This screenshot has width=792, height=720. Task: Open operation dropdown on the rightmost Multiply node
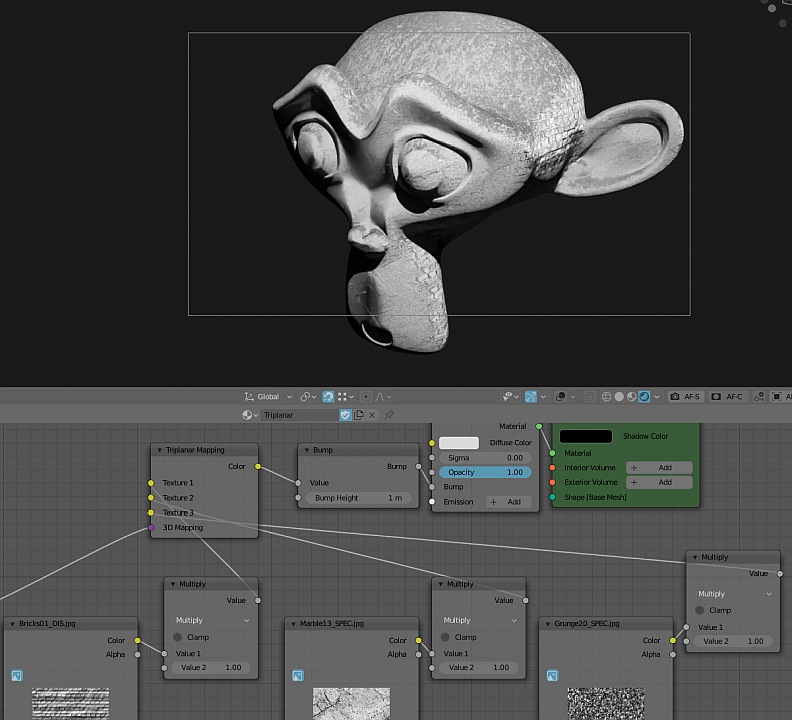(734, 594)
